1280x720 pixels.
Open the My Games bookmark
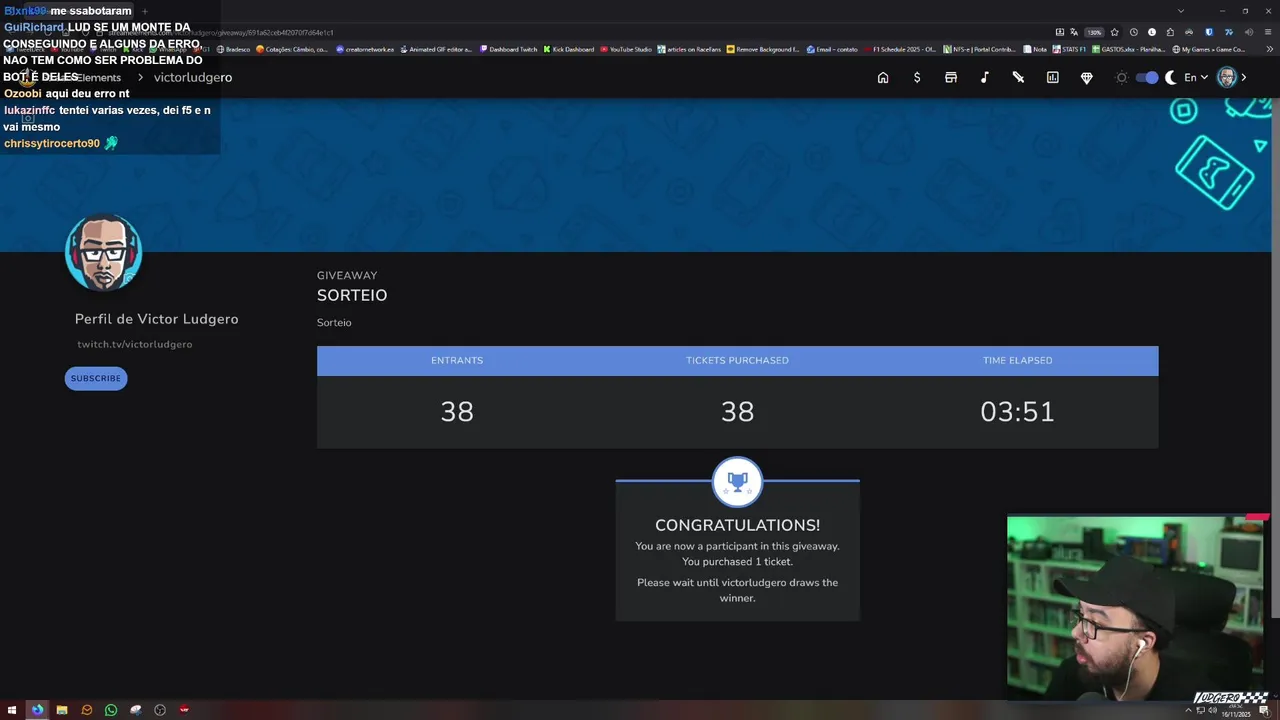[1208, 49]
